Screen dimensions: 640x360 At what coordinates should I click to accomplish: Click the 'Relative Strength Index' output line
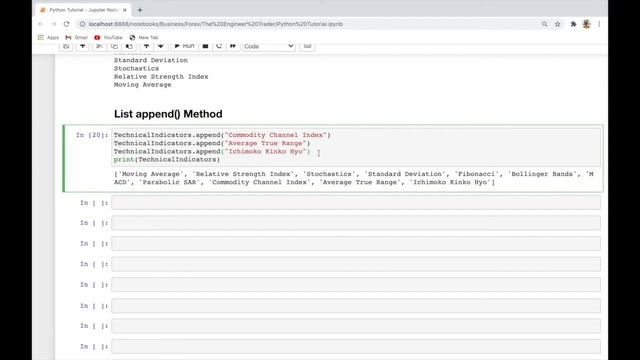tap(161, 77)
